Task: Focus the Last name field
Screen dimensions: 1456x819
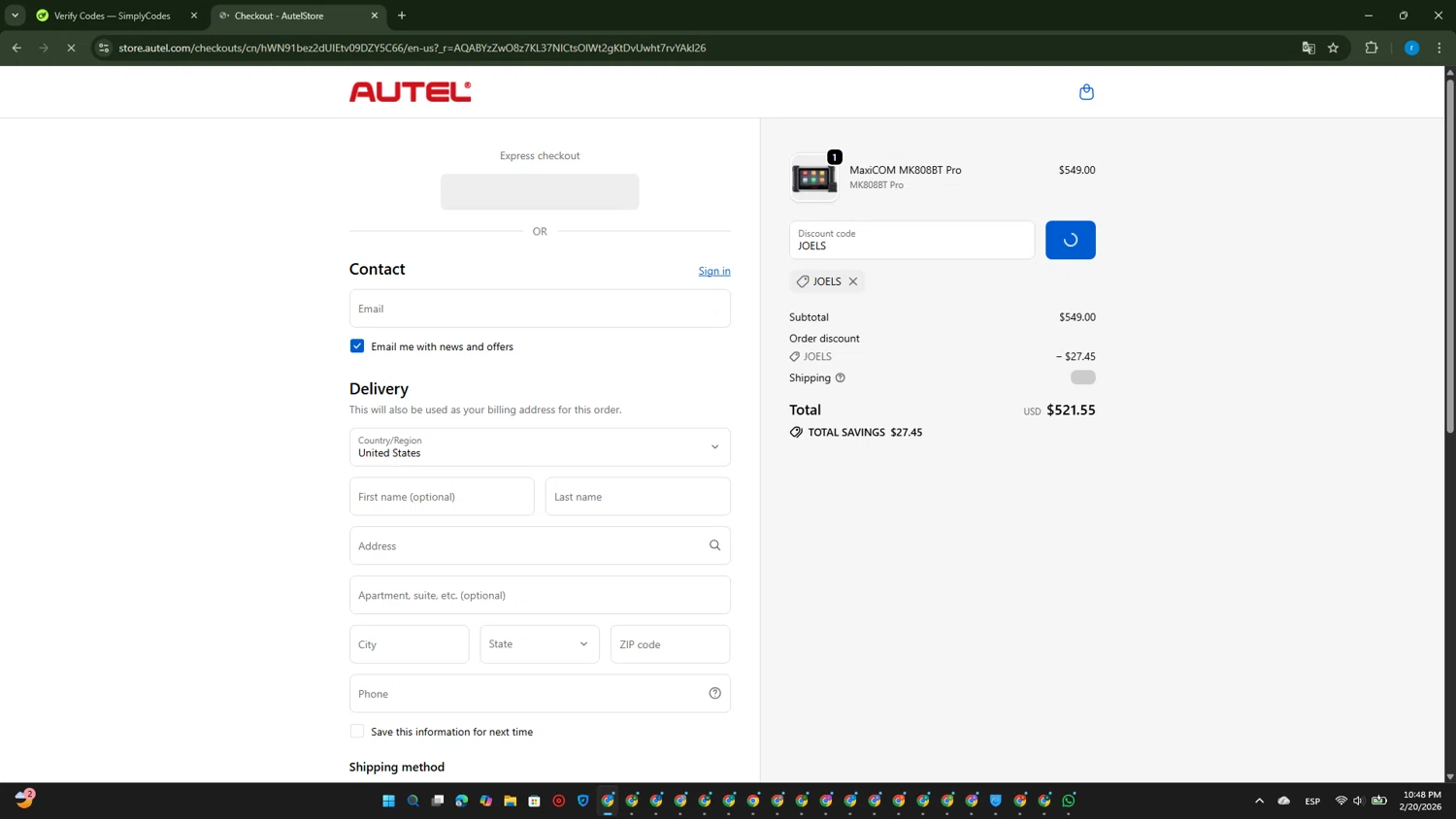Action: click(x=638, y=497)
